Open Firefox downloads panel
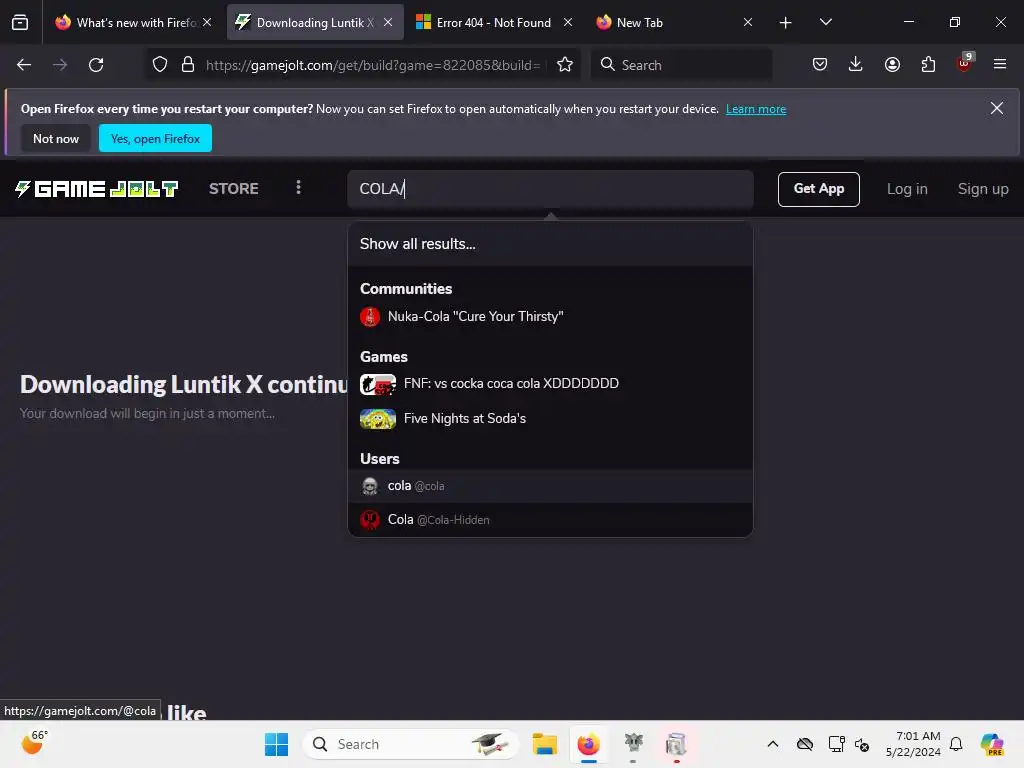The image size is (1024, 768). pos(856,65)
